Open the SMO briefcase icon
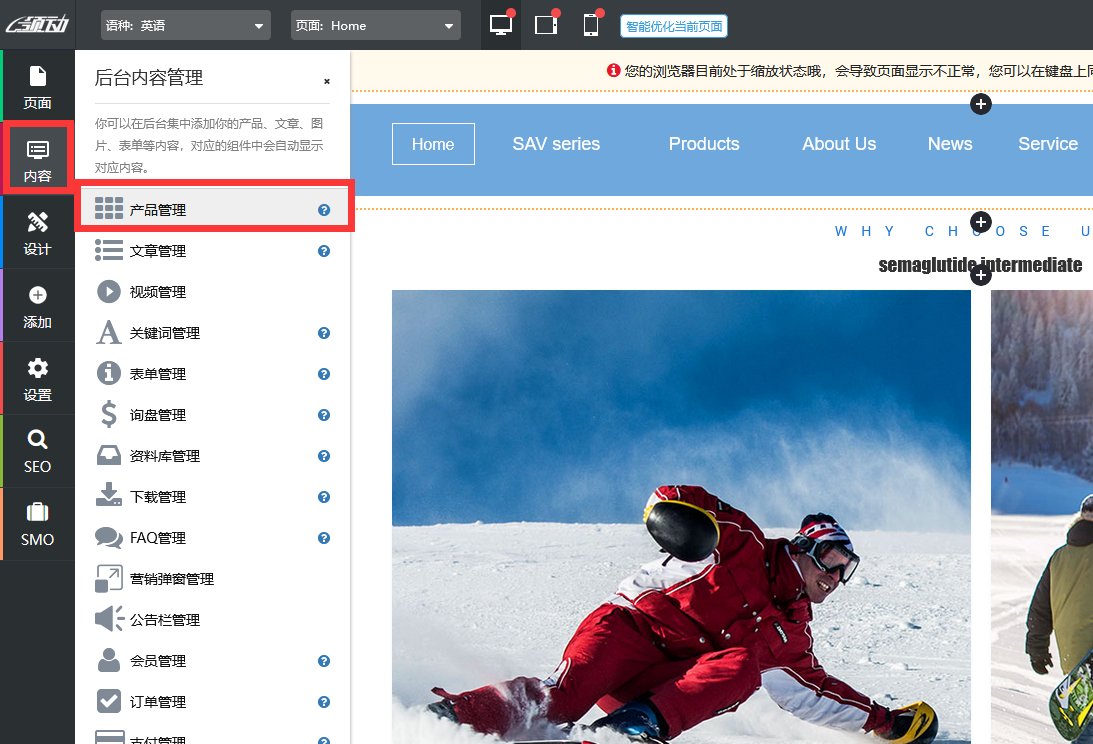This screenshot has width=1093, height=744. click(x=37, y=525)
